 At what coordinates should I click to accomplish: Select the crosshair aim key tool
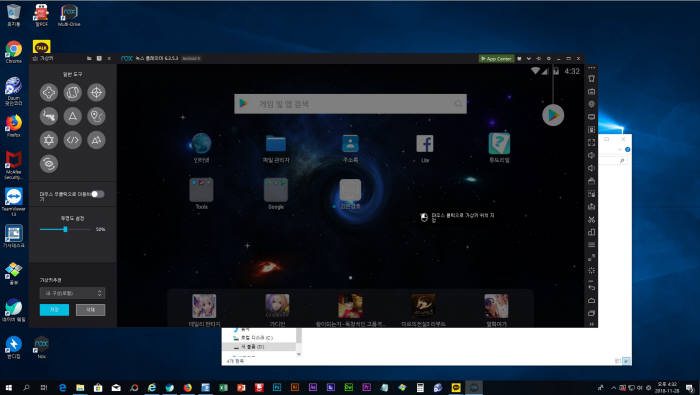tap(96, 93)
